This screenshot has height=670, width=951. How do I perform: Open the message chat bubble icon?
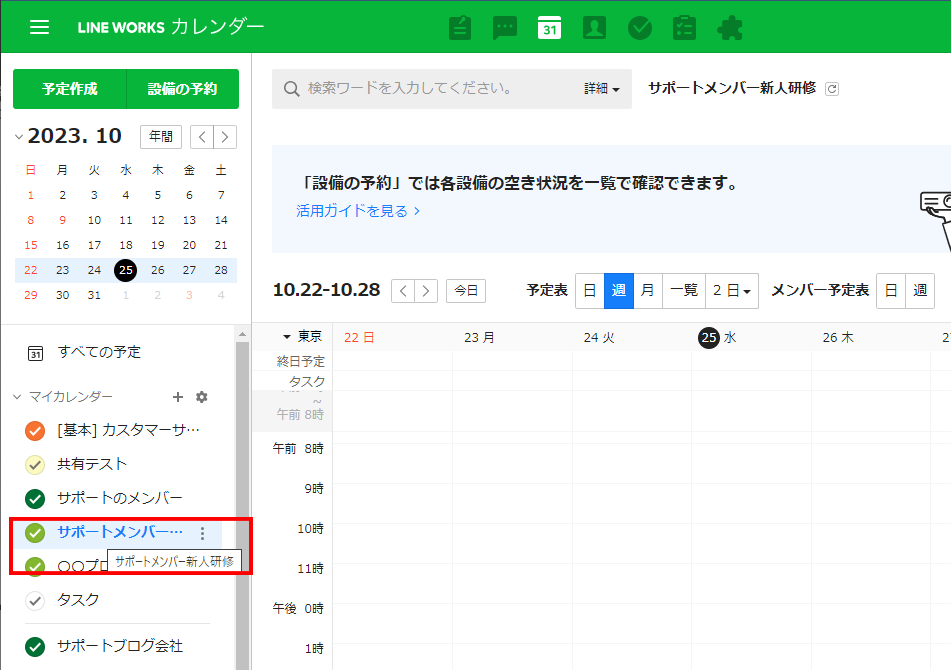pos(505,28)
